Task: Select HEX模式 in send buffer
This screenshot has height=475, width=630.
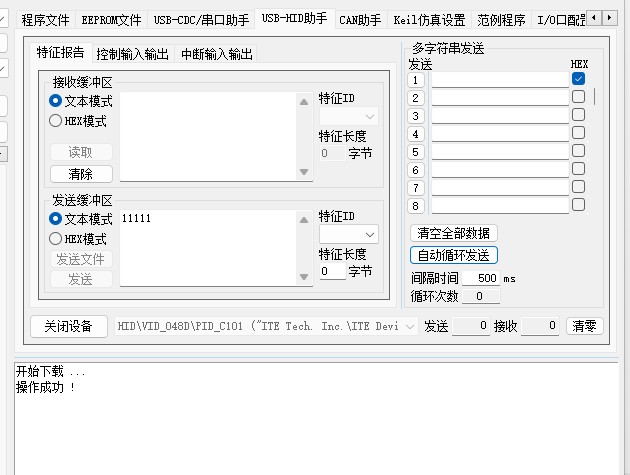Action: point(78,239)
